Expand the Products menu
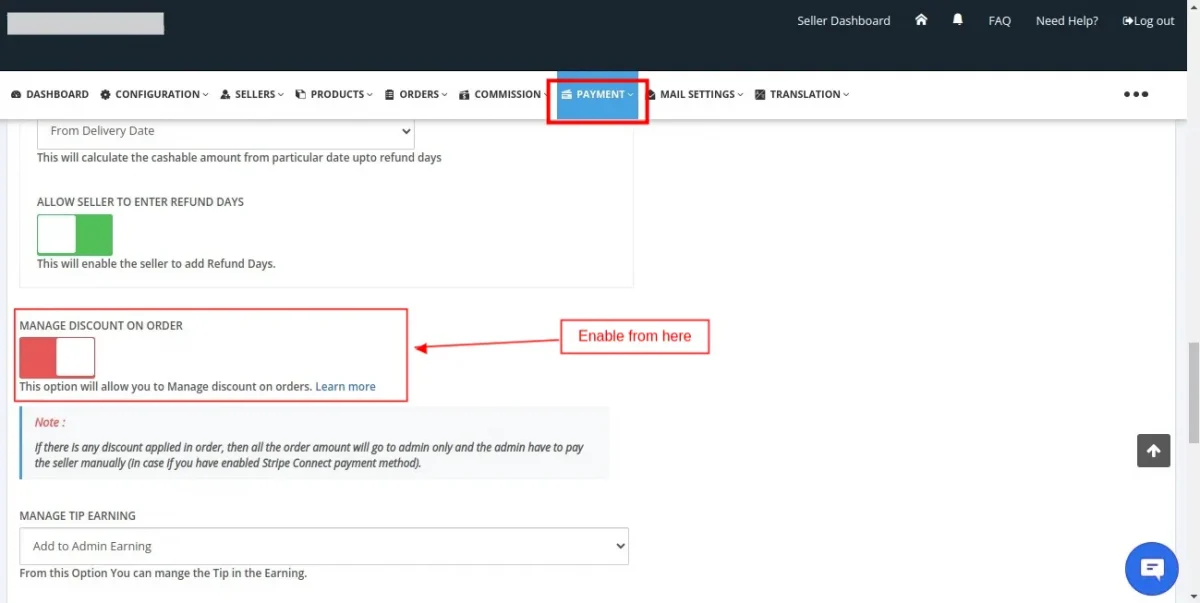Viewport: 1200px width, 603px height. point(334,94)
